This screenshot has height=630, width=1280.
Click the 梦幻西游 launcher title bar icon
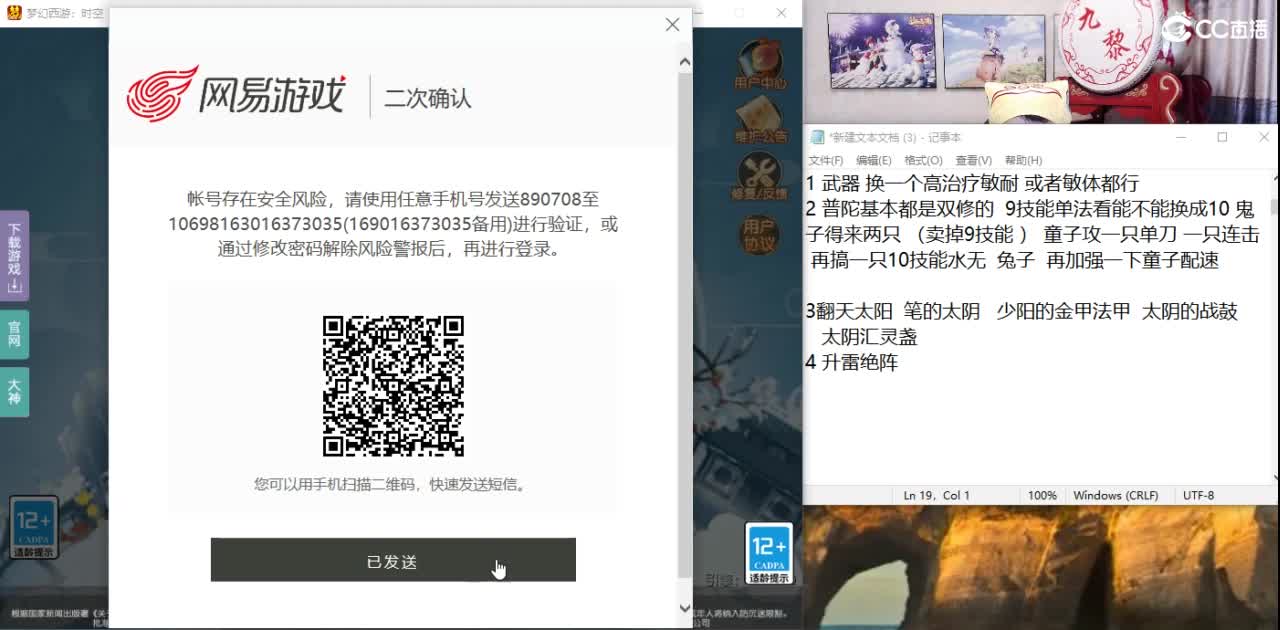point(13,13)
